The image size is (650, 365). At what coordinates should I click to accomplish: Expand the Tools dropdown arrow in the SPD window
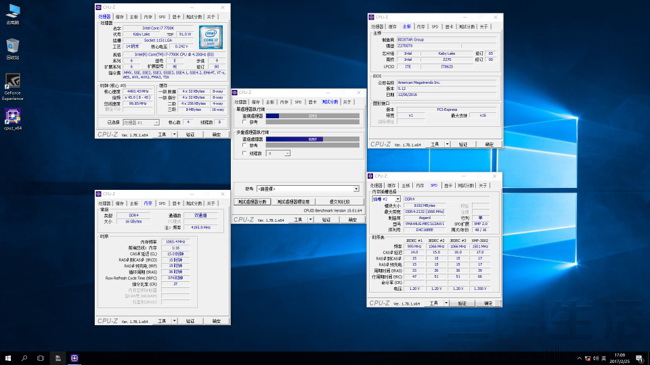pyautogui.click(x=446, y=303)
